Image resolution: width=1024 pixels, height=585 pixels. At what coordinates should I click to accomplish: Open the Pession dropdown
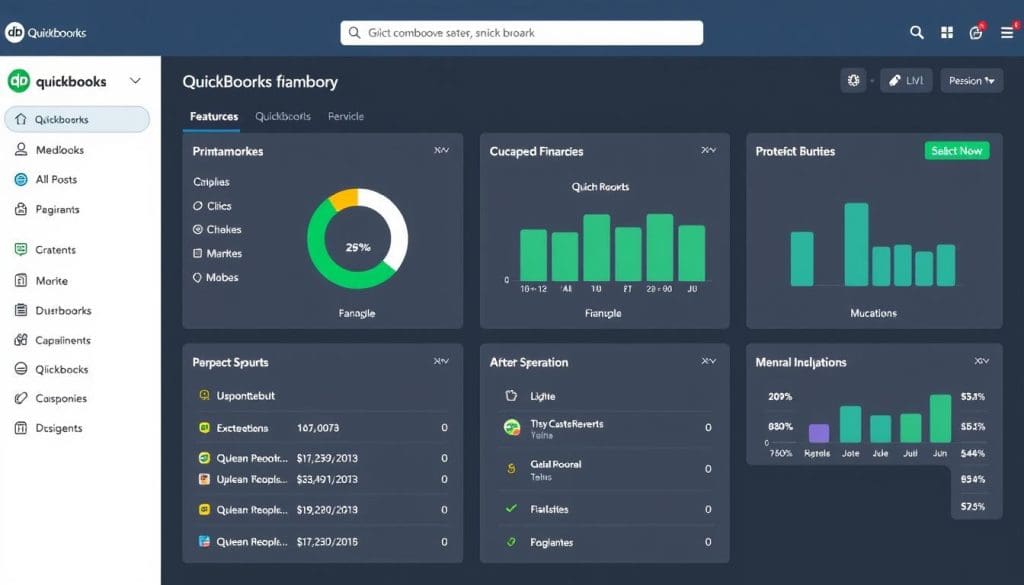pos(971,81)
